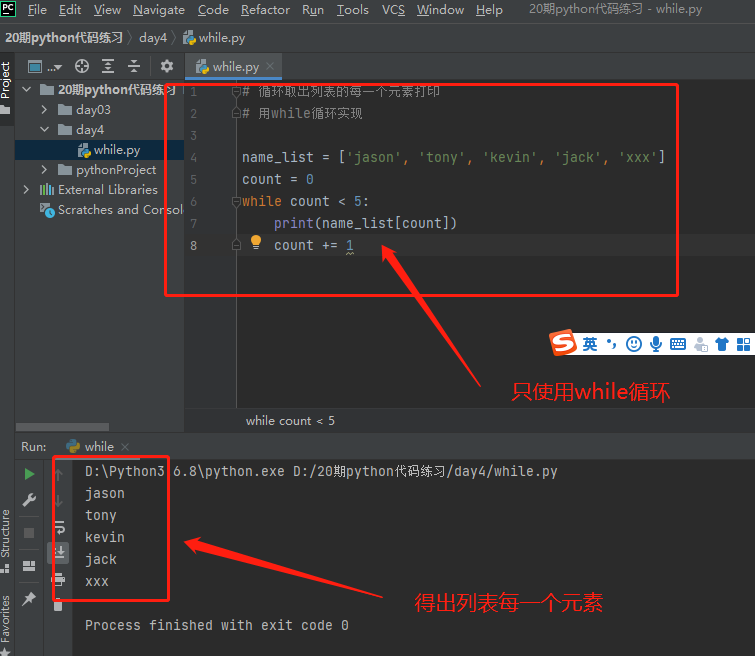
Task: Click the locate opened file crosshair icon
Action: [82, 66]
